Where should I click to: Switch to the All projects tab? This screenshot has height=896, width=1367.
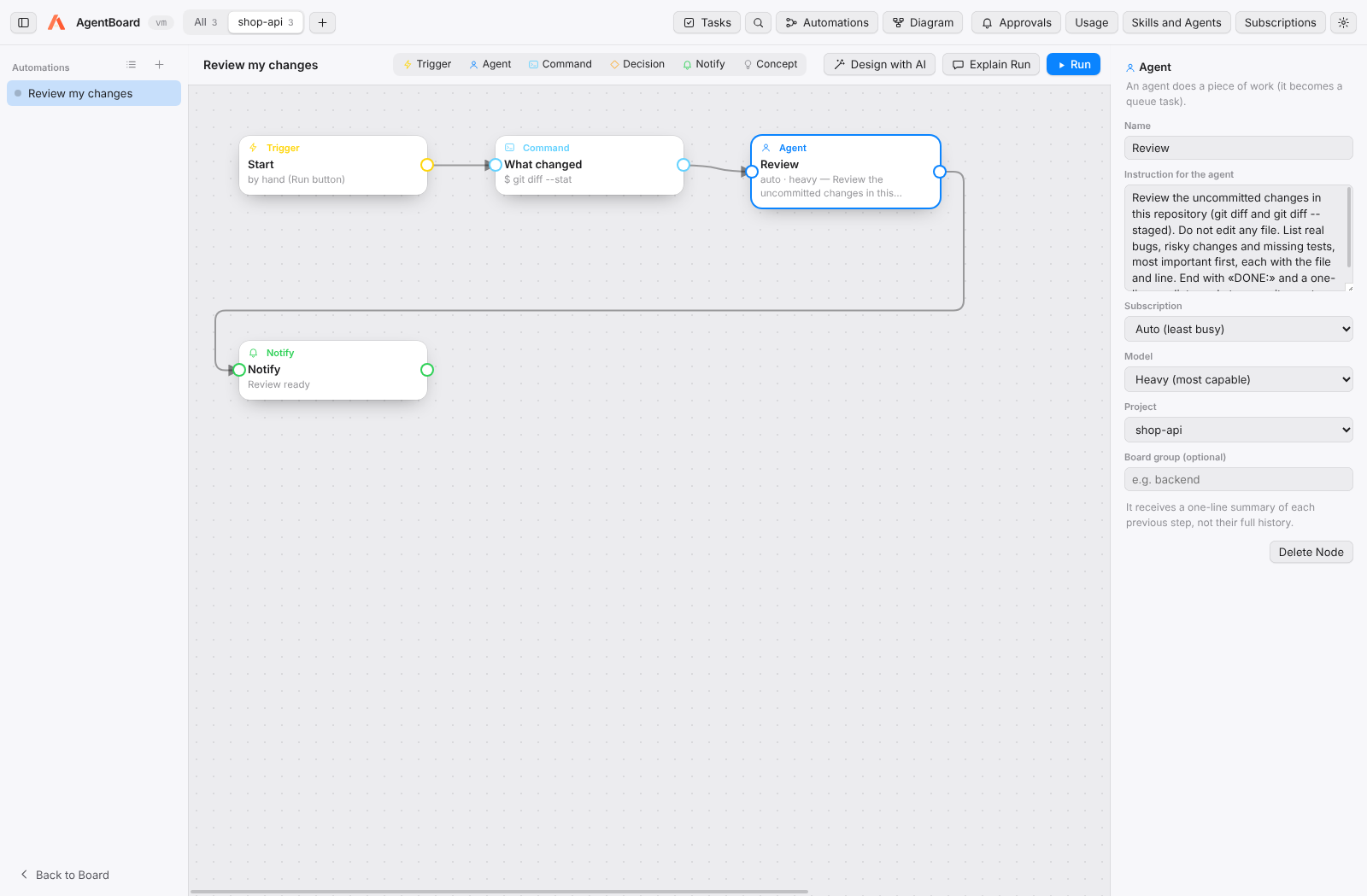pyautogui.click(x=205, y=22)
